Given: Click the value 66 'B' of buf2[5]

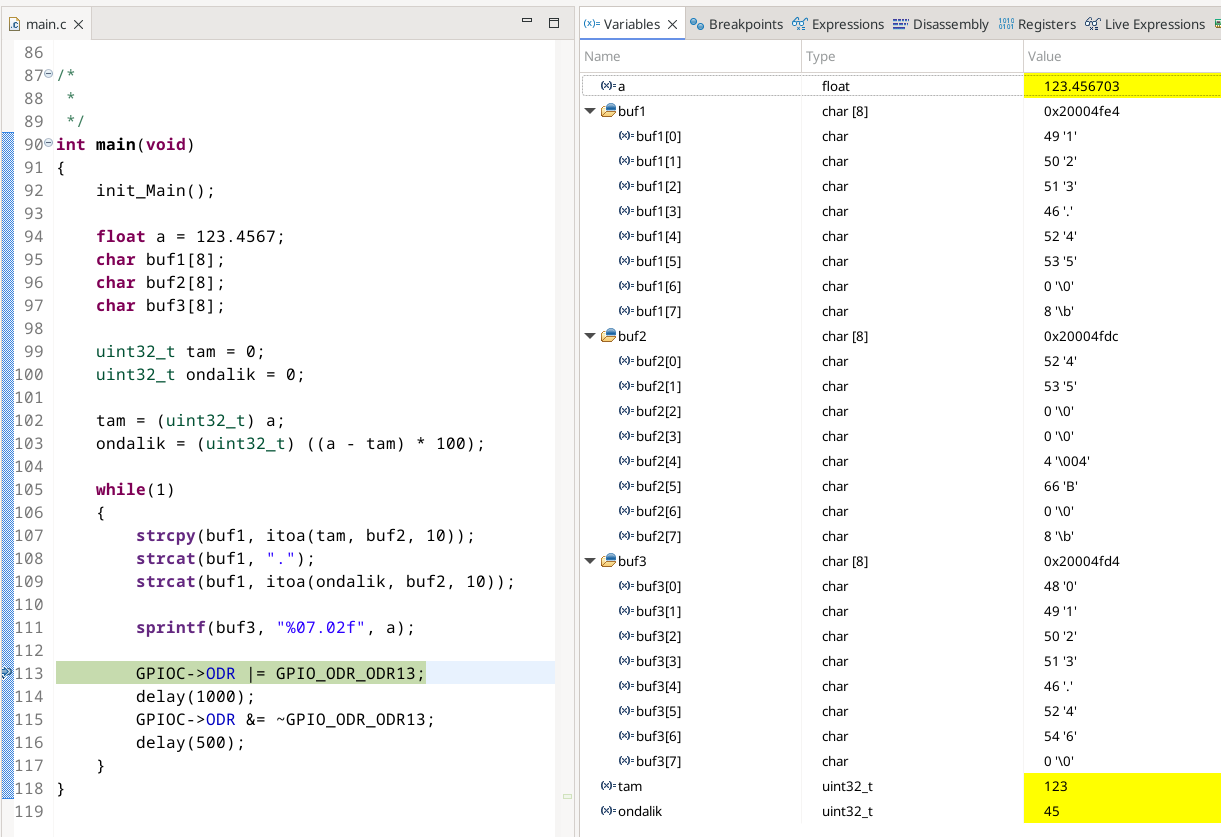Looking at the screenshot, I should [1060, 486].
